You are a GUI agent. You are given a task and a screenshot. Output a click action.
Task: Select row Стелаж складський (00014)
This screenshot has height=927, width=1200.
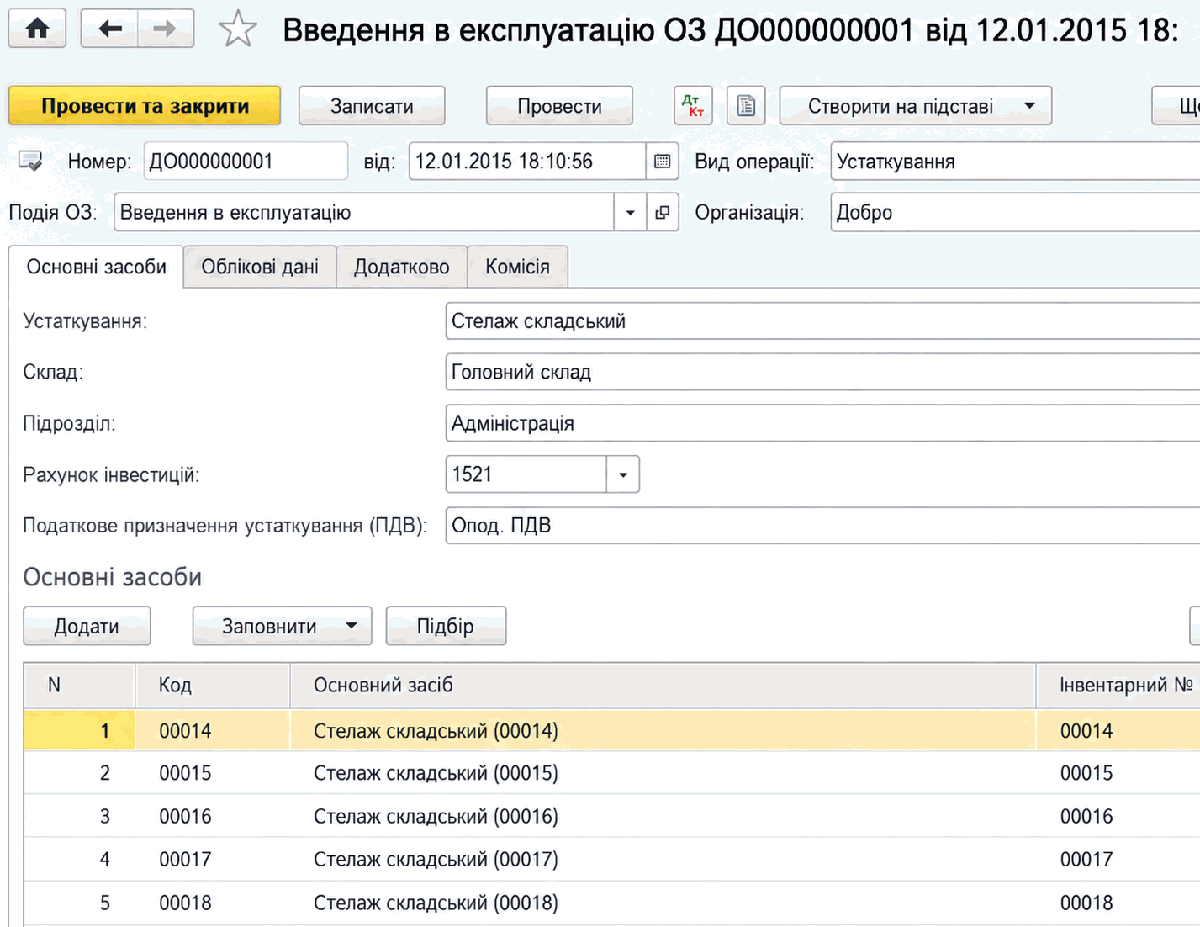tap(611, 731)
